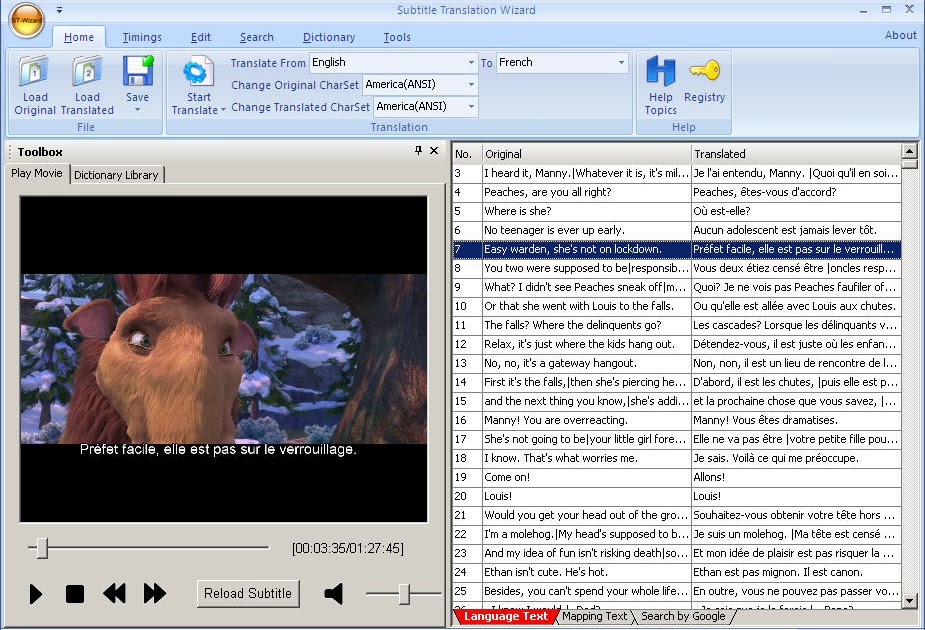This screenshot has height=630, width=925.
Task: Switch to the Dictionary ribbon tab
Action: (329, 37)
